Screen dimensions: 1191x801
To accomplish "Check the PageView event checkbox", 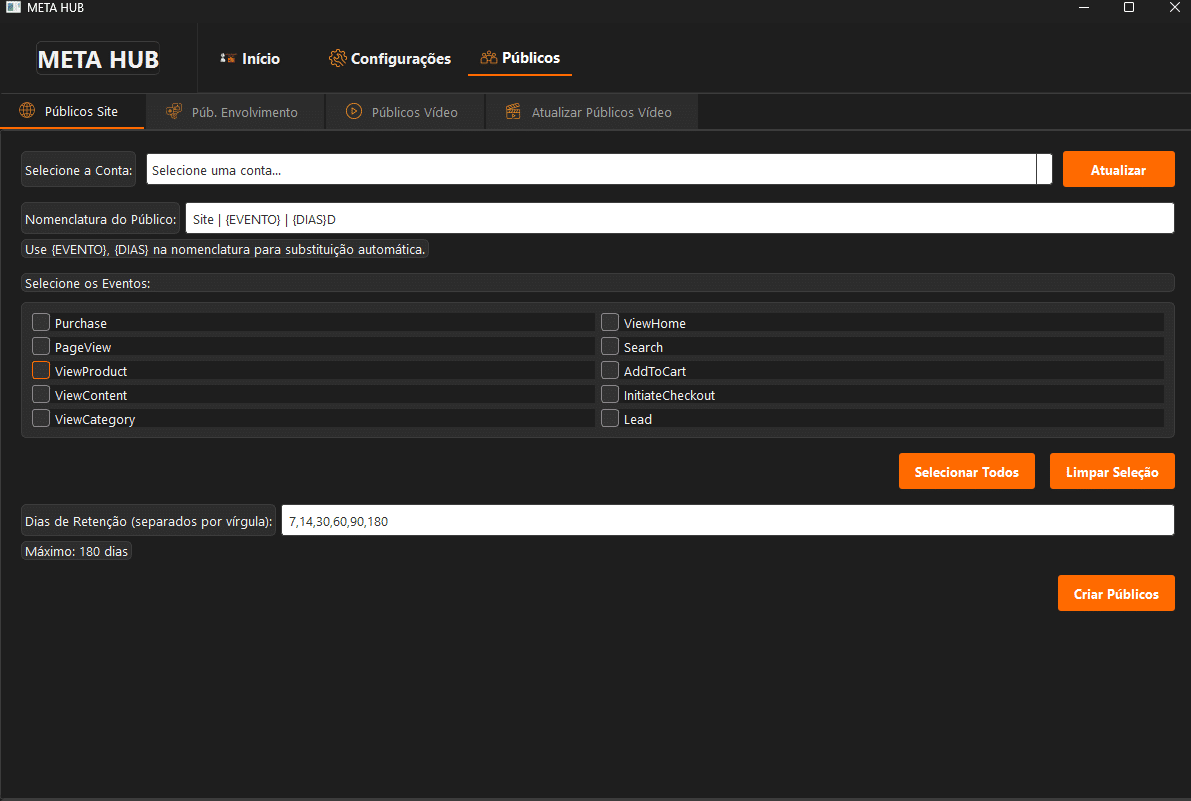I will point(41,347).
